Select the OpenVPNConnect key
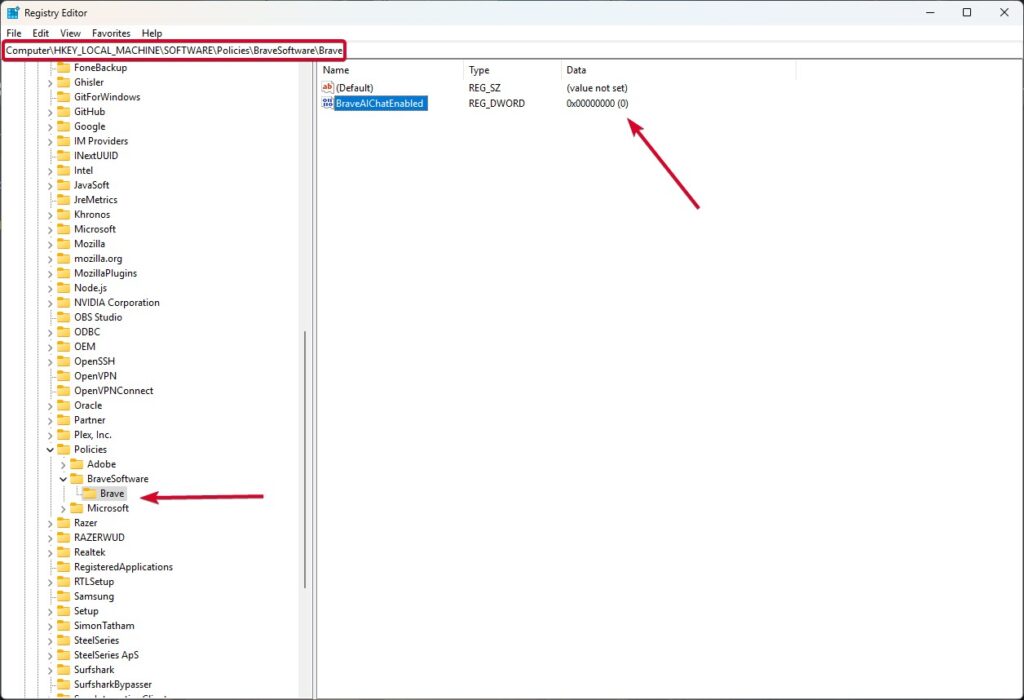Image resolution: width=1024 pixels, height=700 pixels. click(x=114, y=390)
